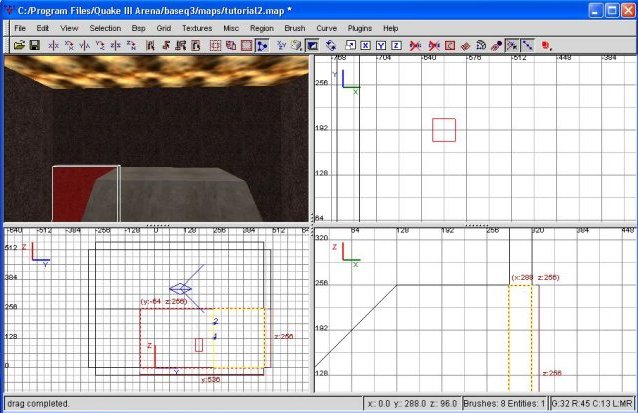Image resolution: width=638 pixels, height=413 pixels.
Task: Open the Help menu
Action: (x=391, y=28)
